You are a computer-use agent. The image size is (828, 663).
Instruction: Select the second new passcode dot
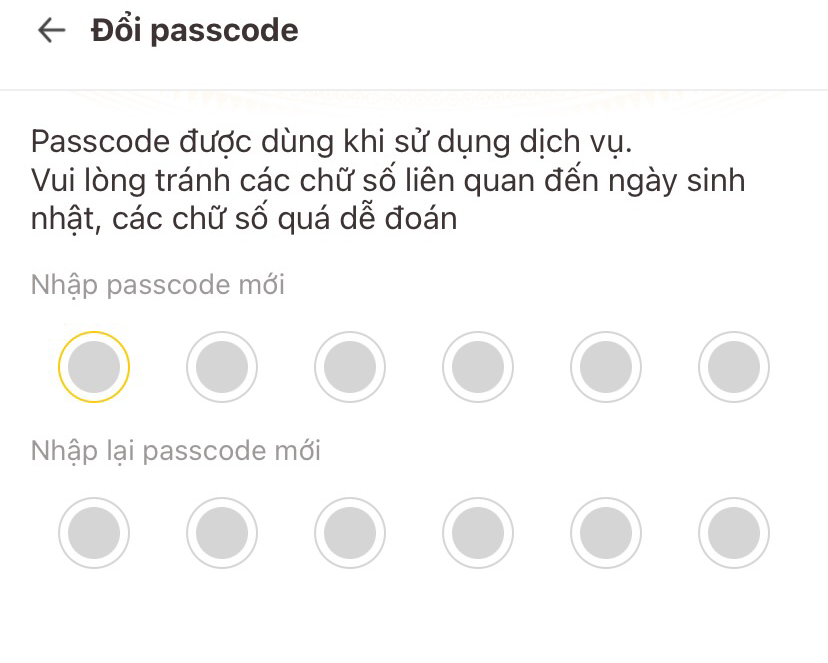click(221, 366)
